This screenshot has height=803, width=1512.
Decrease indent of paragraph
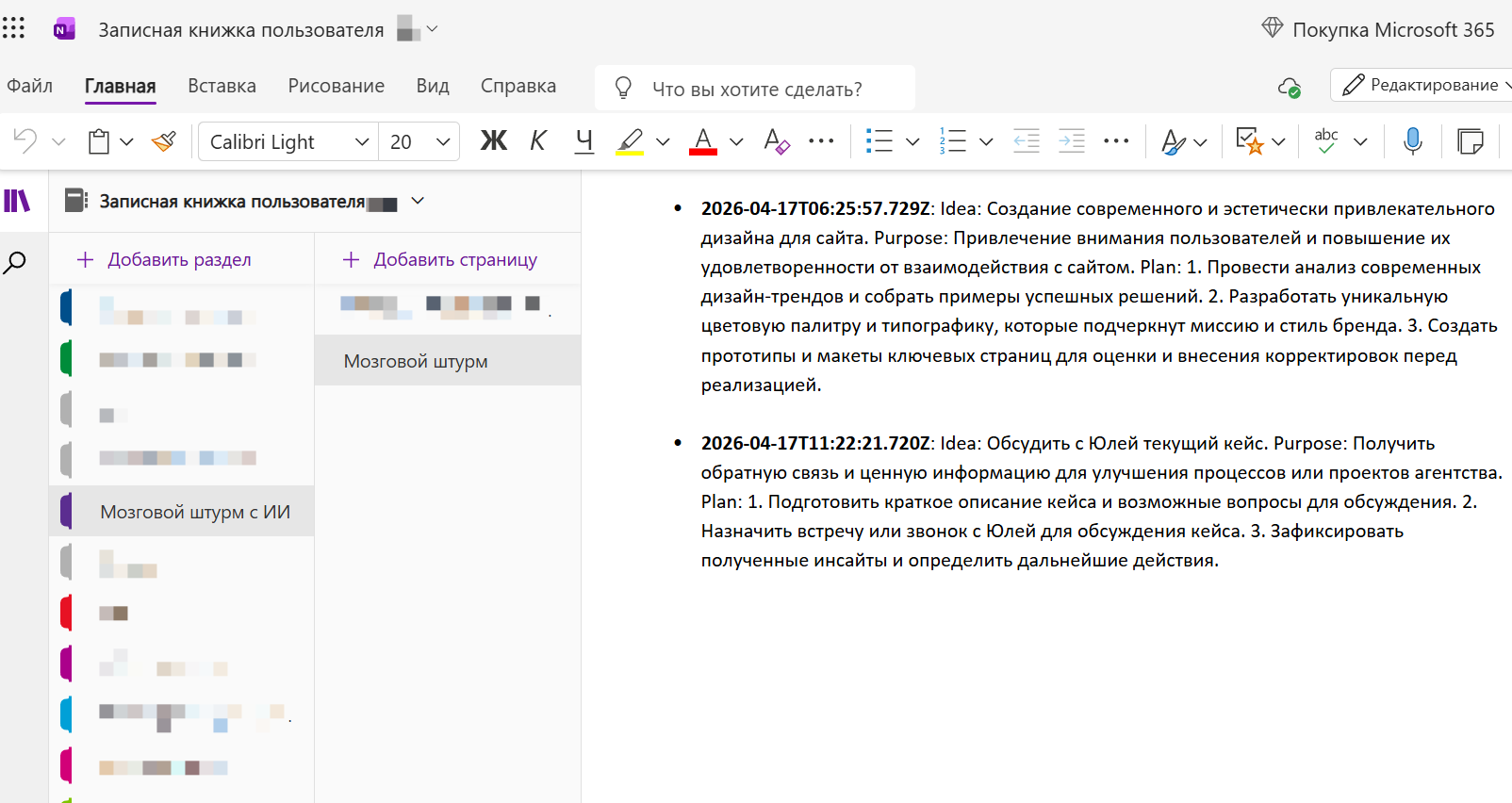1027,141
